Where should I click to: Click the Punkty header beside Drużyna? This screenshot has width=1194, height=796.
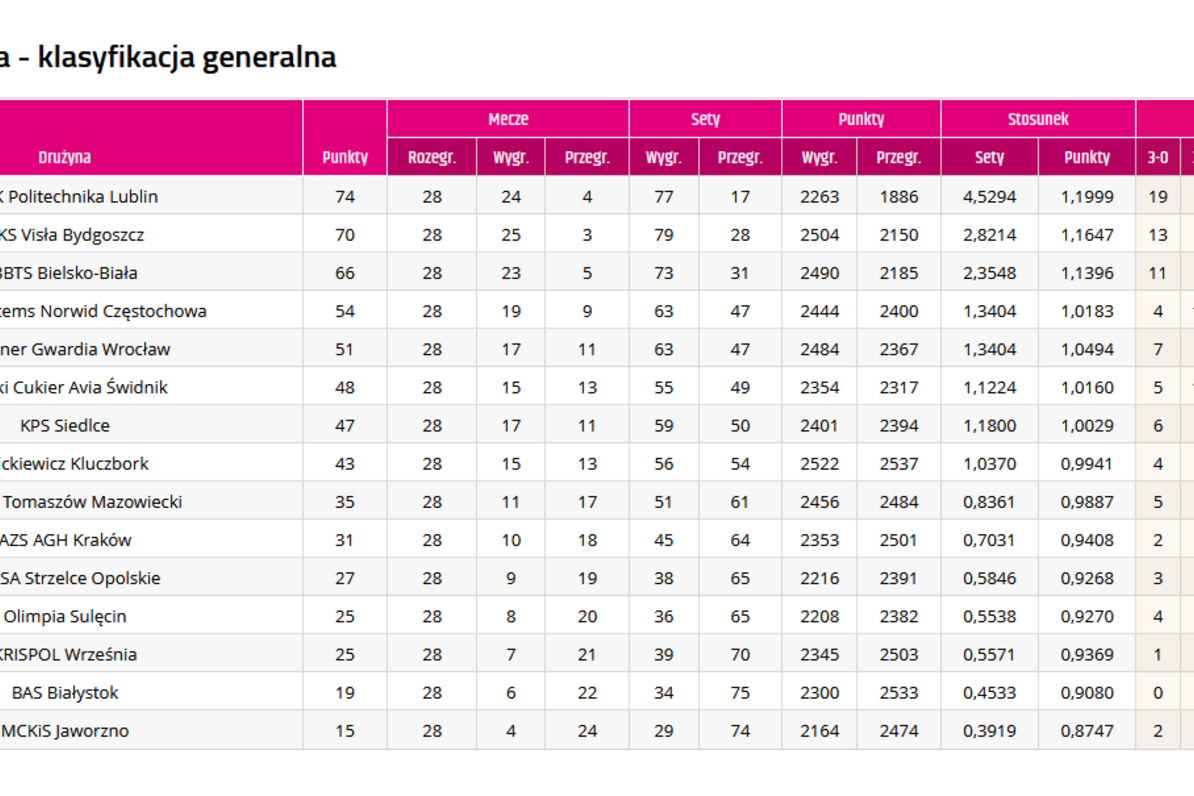pyautogui.click(x=345, y=157)
